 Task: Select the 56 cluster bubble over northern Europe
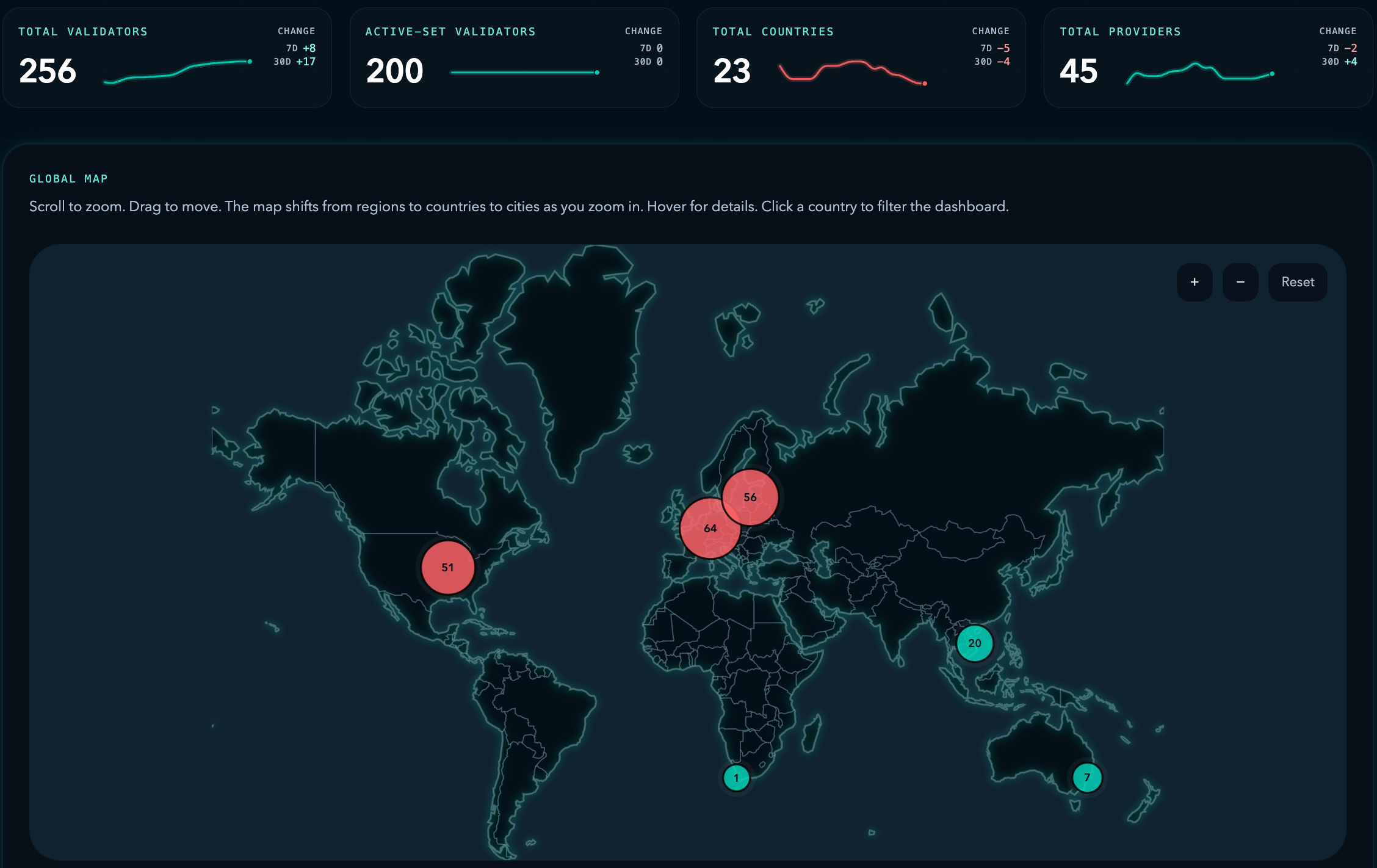click(750, 497)
